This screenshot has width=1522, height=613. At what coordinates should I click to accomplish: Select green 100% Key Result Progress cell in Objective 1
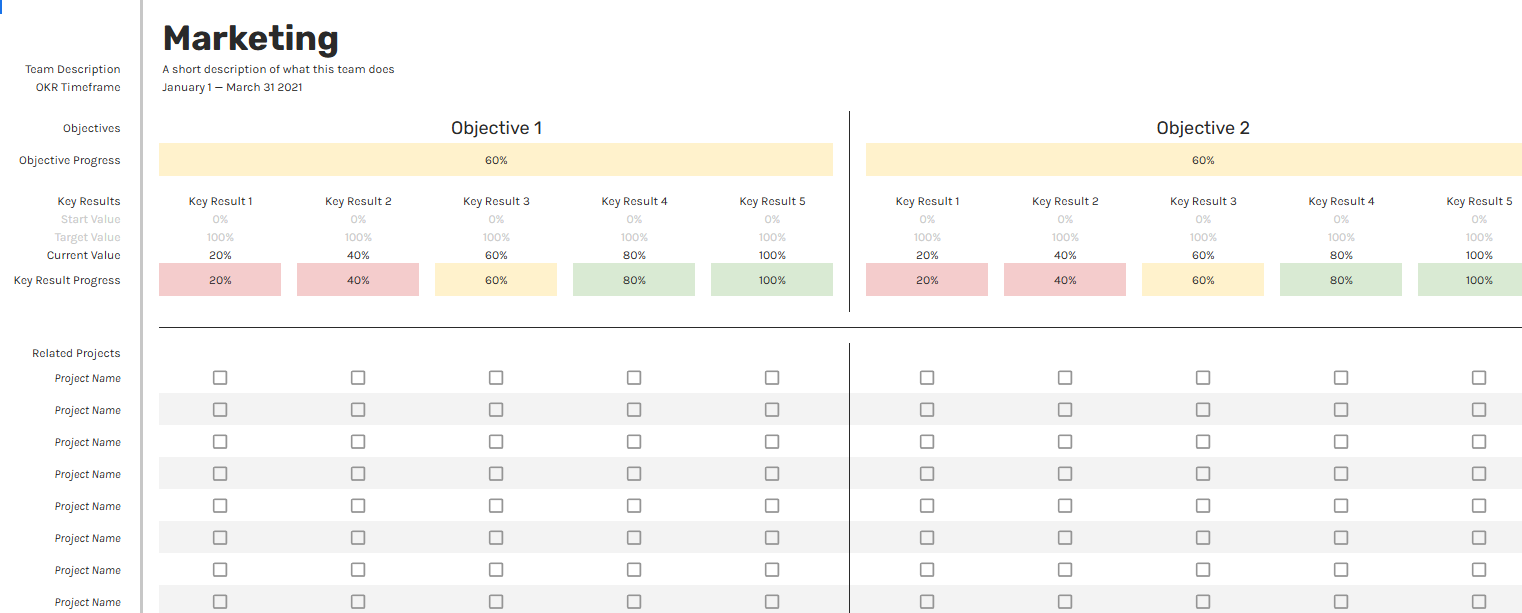pyautogui.click(x=772, y=280)
